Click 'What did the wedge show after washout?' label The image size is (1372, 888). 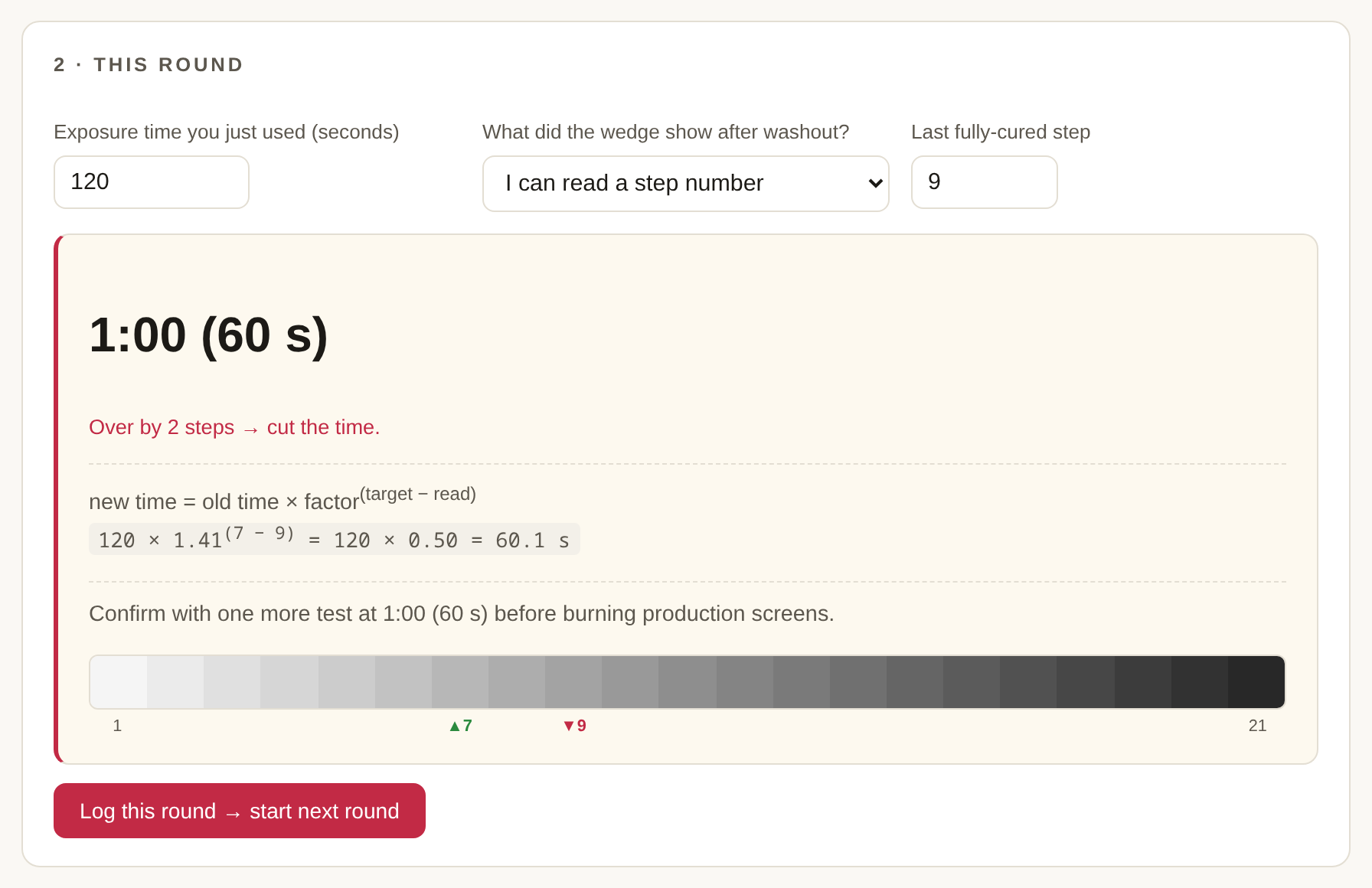666,132
